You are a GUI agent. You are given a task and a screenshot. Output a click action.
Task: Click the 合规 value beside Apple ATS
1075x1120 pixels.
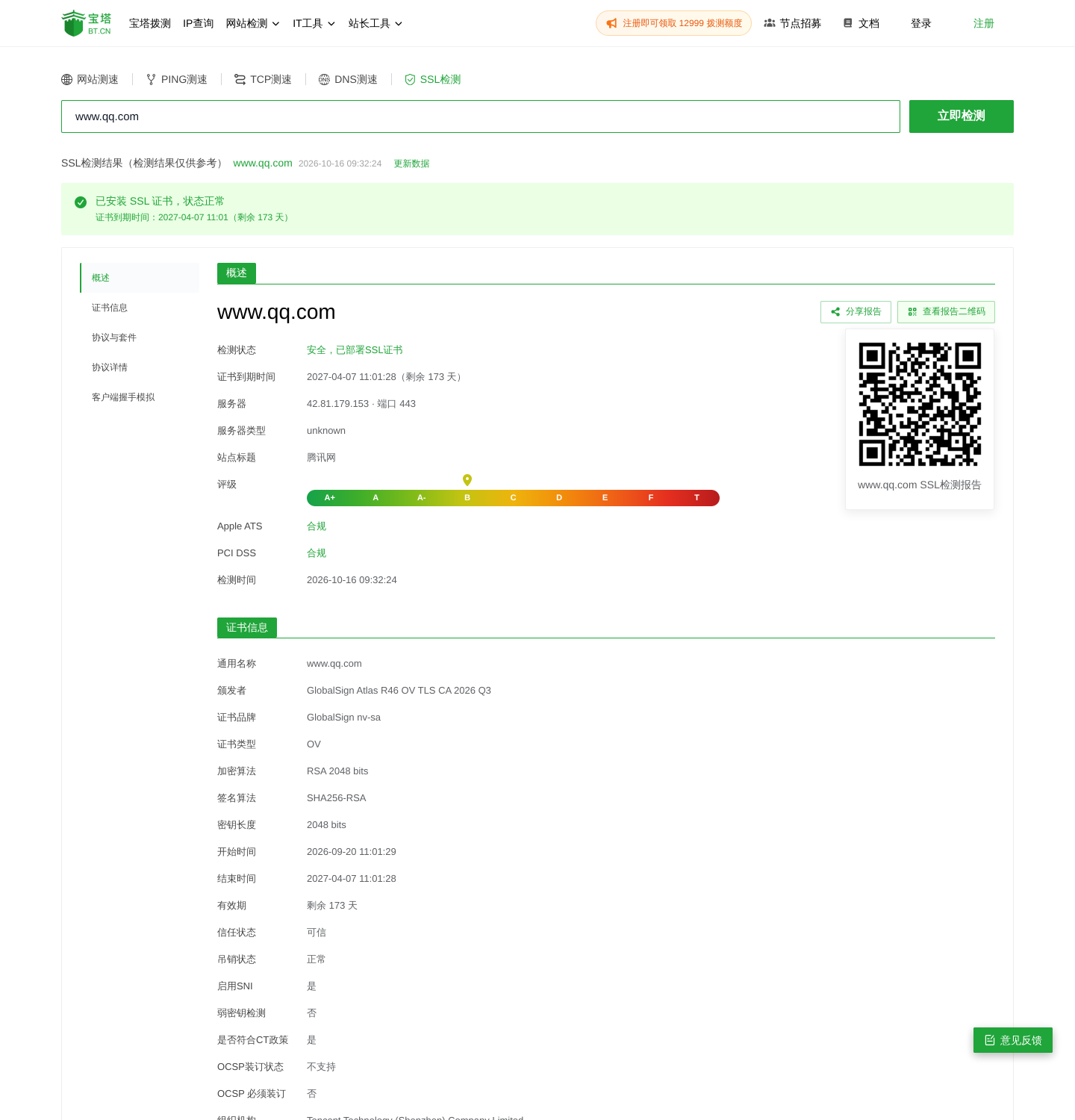pos(317,526)
